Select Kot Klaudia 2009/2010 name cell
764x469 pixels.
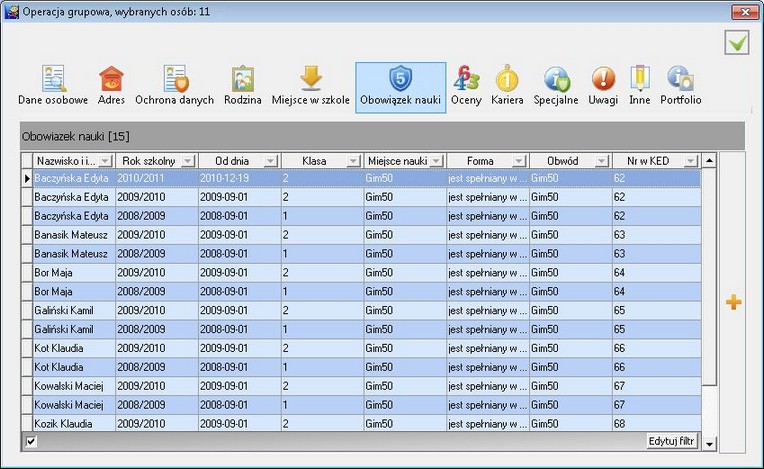pos(74,348)
